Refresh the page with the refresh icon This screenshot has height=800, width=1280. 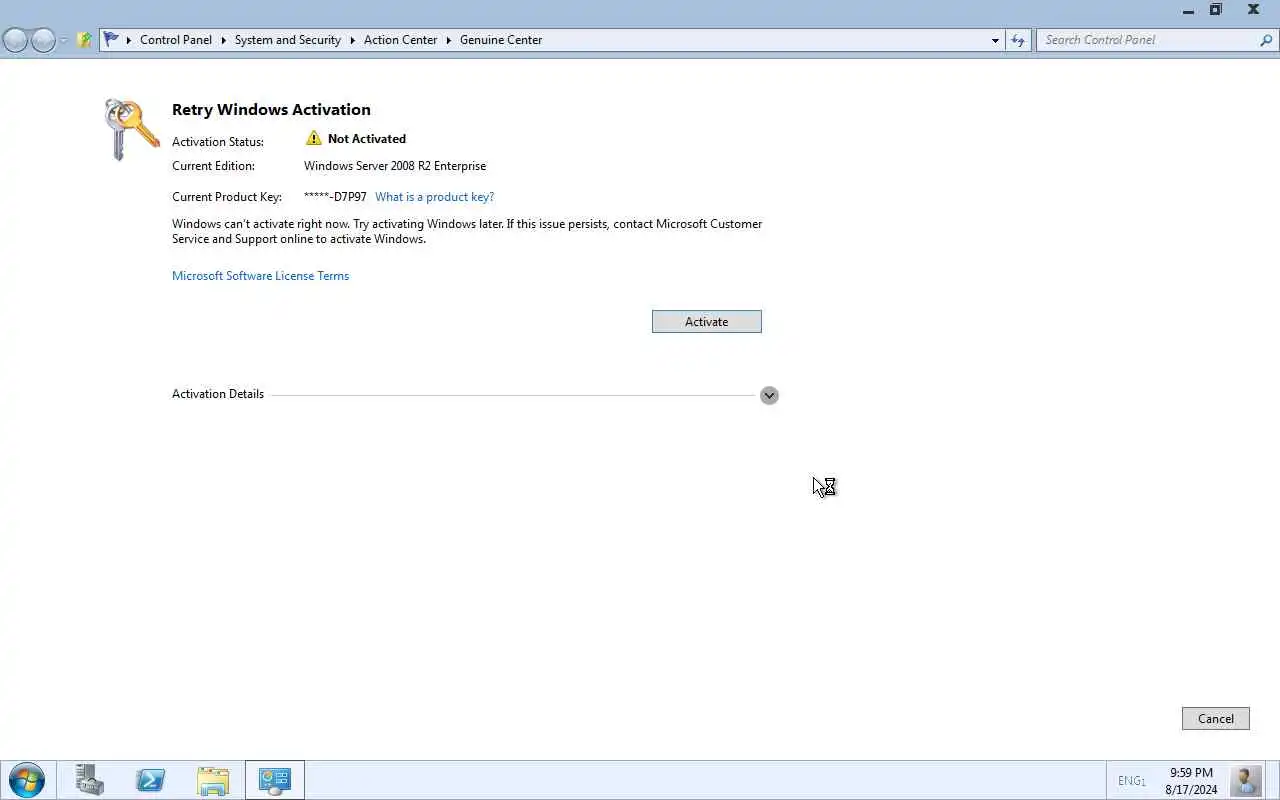(1018, 40)
